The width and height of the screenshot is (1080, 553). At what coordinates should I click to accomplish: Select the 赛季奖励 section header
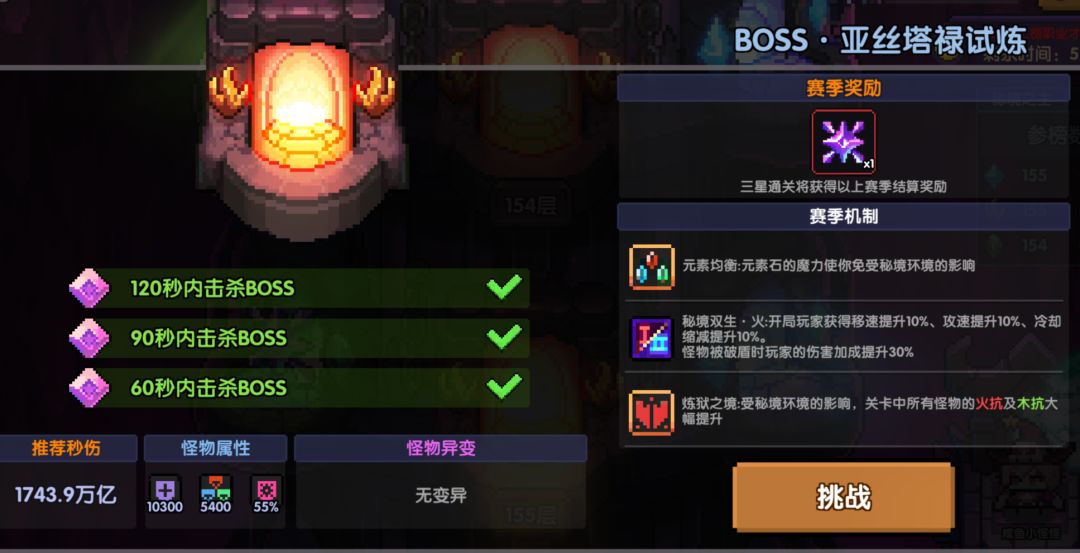coord(844,88)
